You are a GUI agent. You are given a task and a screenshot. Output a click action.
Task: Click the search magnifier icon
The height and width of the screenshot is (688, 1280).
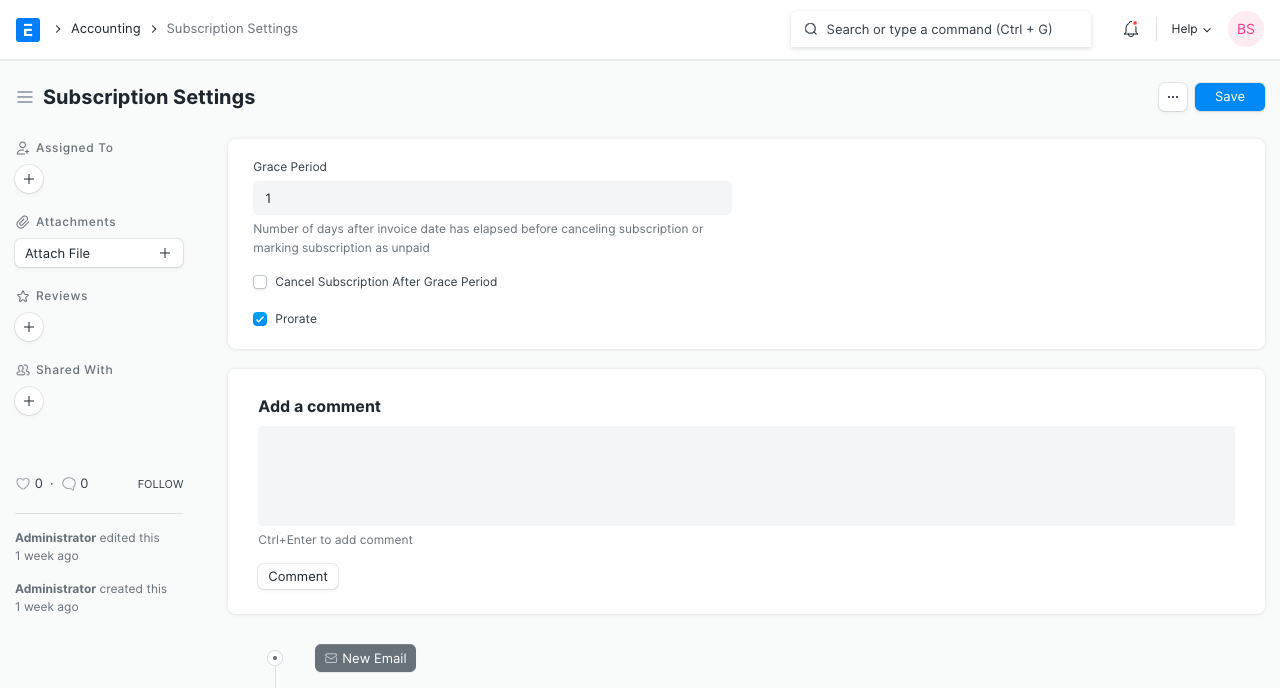click(811, 29)
